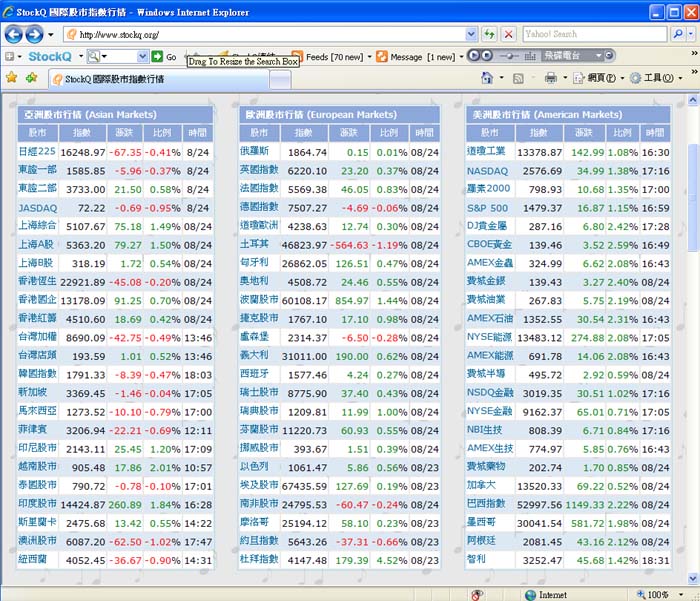Open Message [1 new] on the toolbar
700x601 pixels.
416,57
